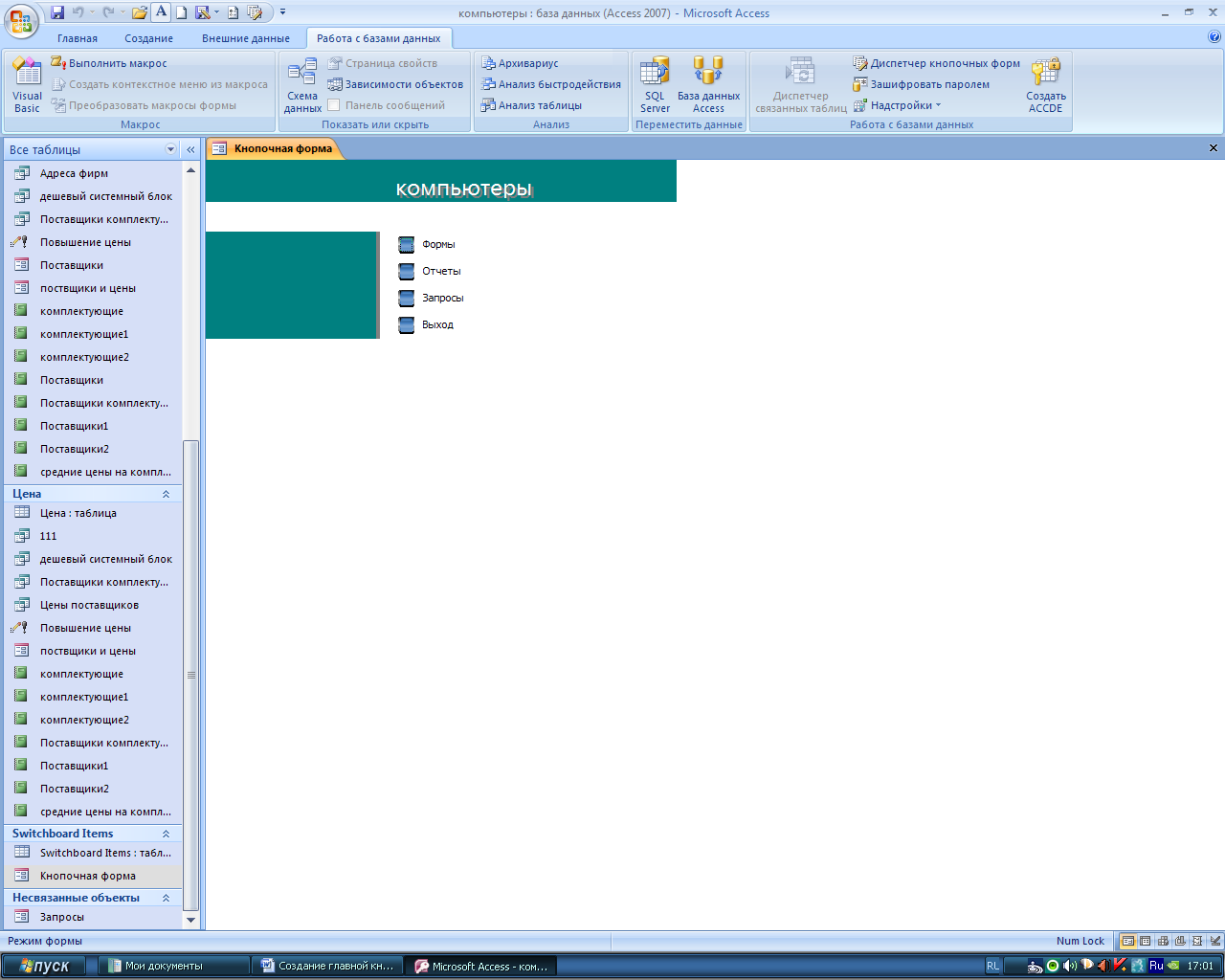Run Анализ таблицы

click(x=532, y=105)
